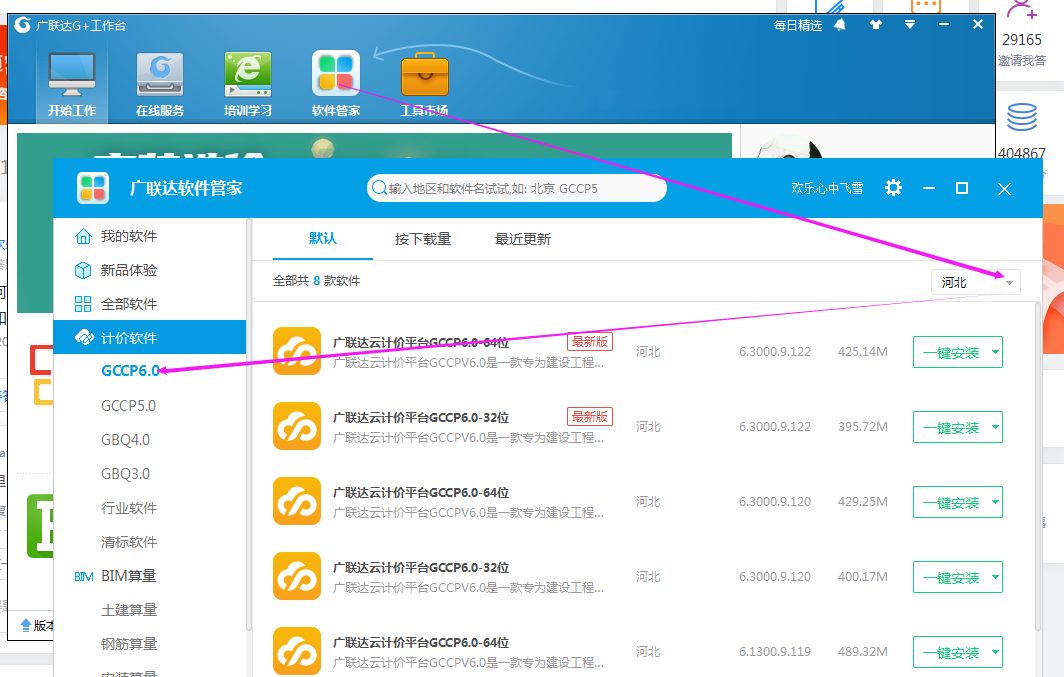
Task: Open the 河北 region dropdown
Action: coord(976,282)
